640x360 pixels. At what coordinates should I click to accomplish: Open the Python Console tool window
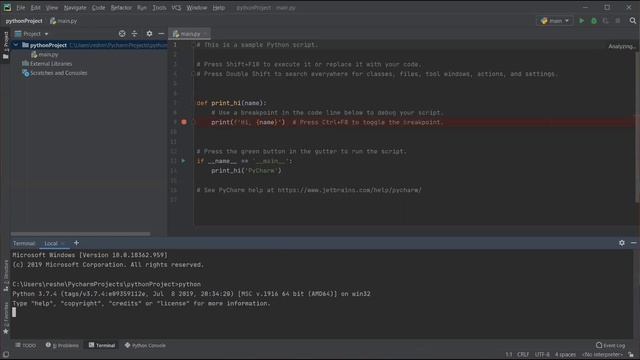(145, 345)
